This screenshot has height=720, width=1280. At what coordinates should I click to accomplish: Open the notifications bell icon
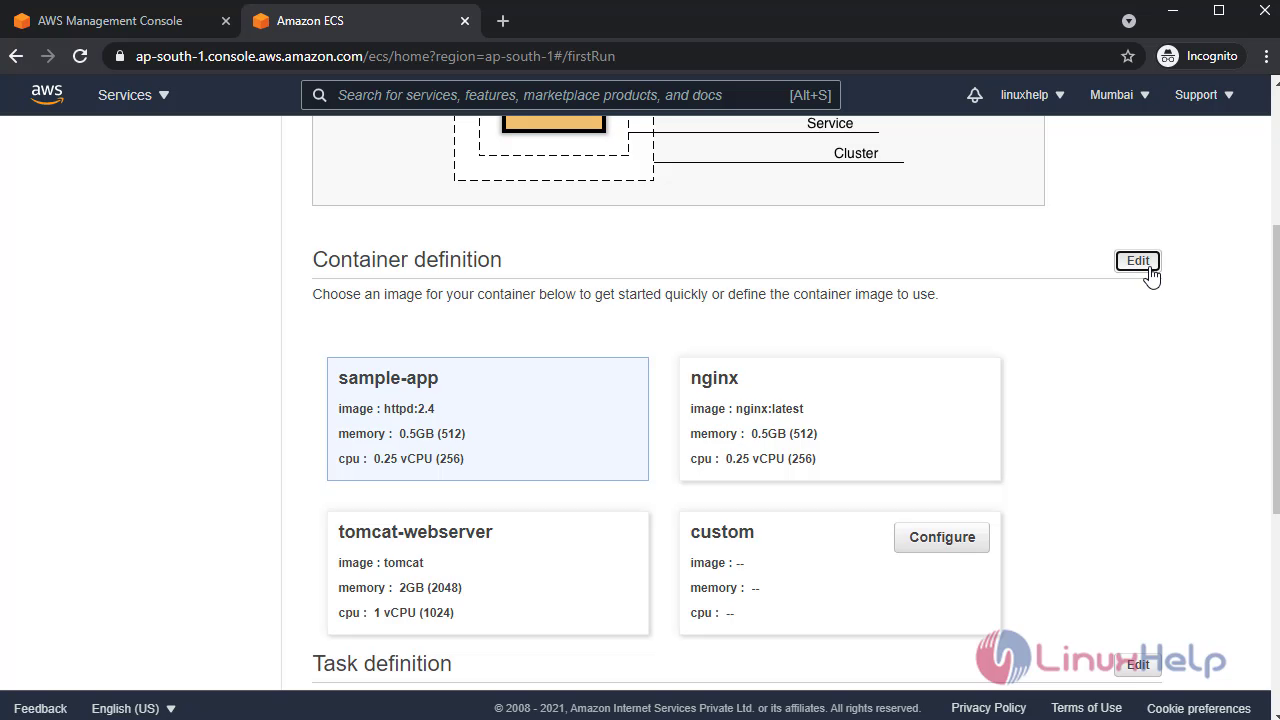click(974, 95)
